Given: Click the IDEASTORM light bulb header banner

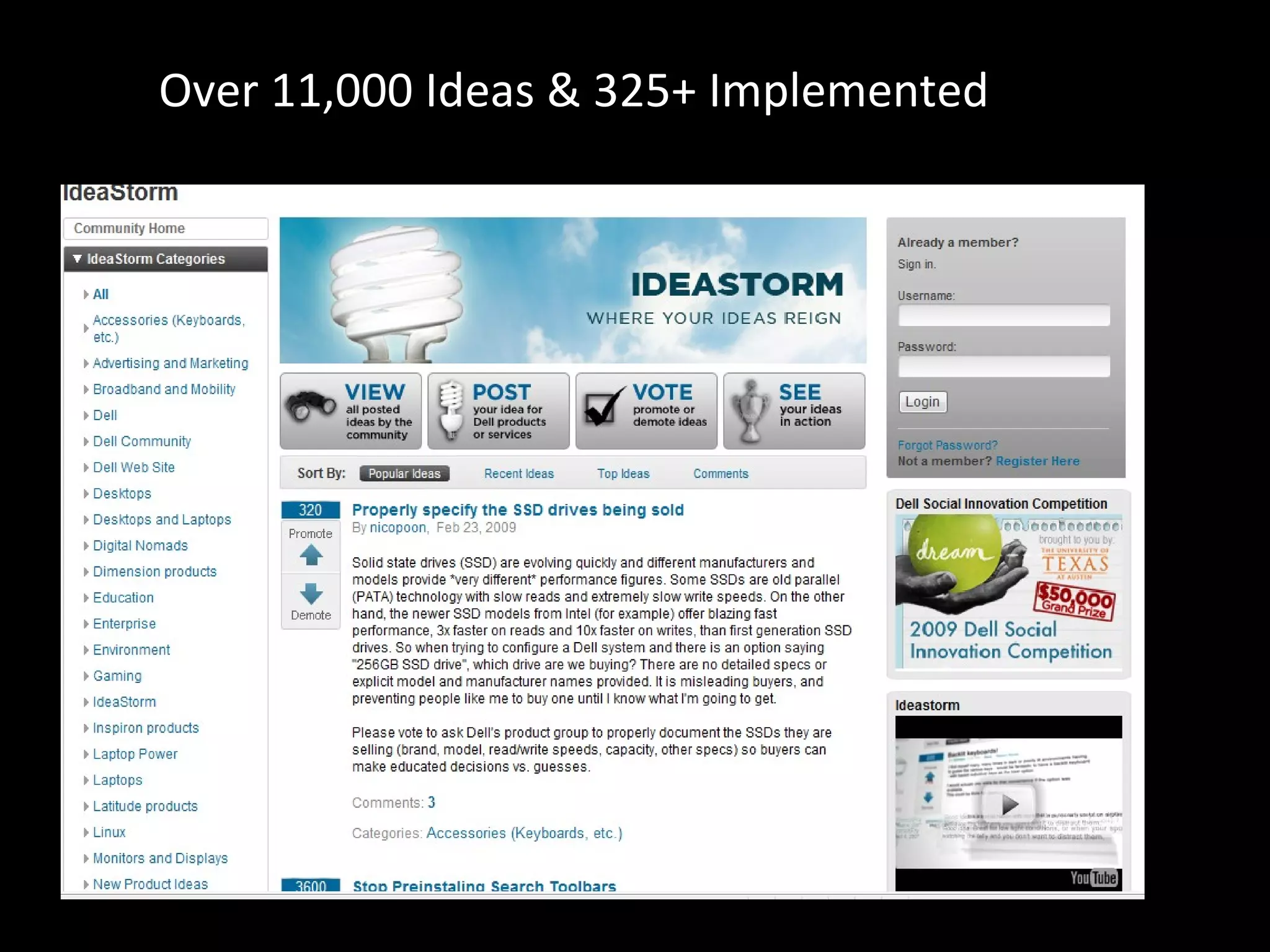Looking at the screenshot, I should [x=573, y=290].
